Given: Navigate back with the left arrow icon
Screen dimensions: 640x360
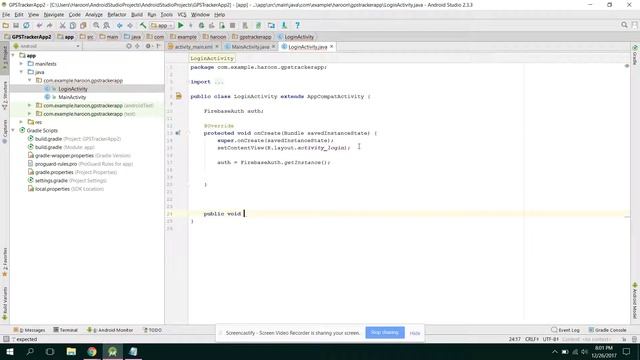Looking at the screenshot, I should pyautogui.click(x=120, y=25).
